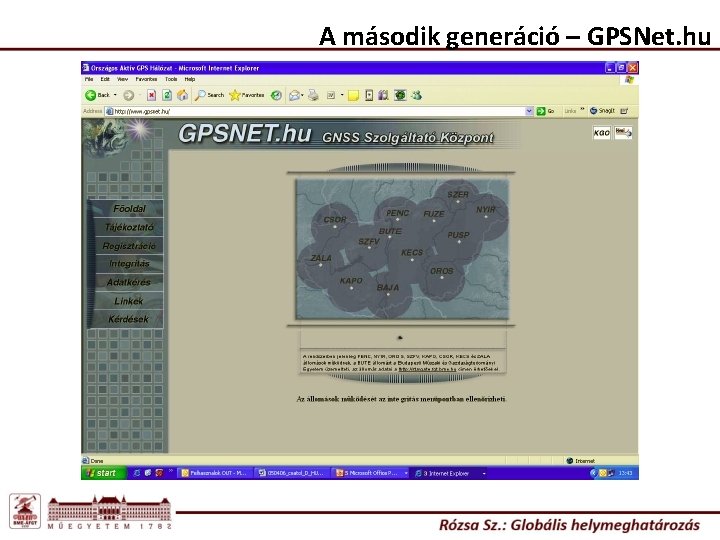
Task: Refresh the page using the green Refresh icon
Action: [x=167, y=95]
